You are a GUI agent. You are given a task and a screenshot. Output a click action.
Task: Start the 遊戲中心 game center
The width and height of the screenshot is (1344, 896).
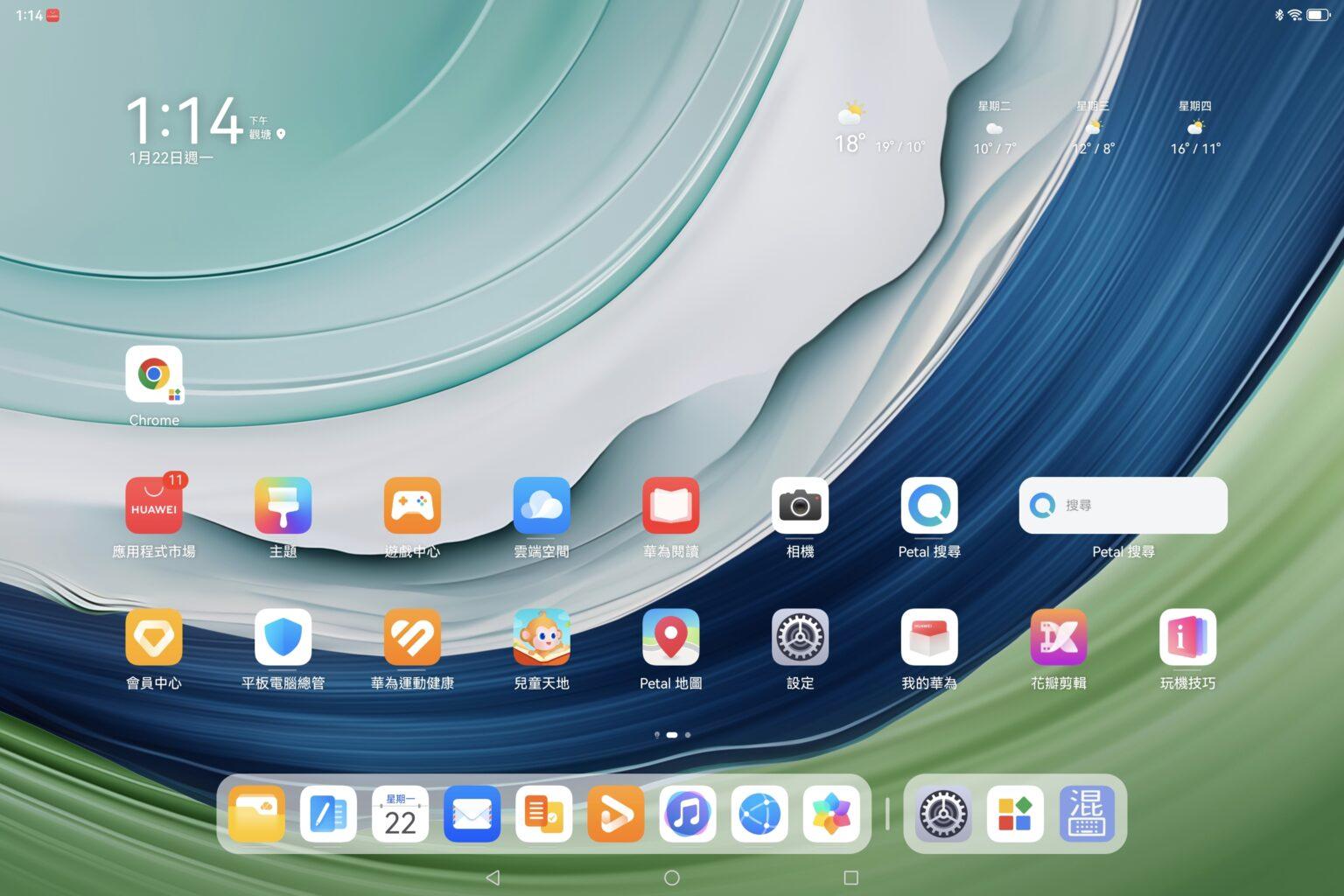click(x=412, y=506)
